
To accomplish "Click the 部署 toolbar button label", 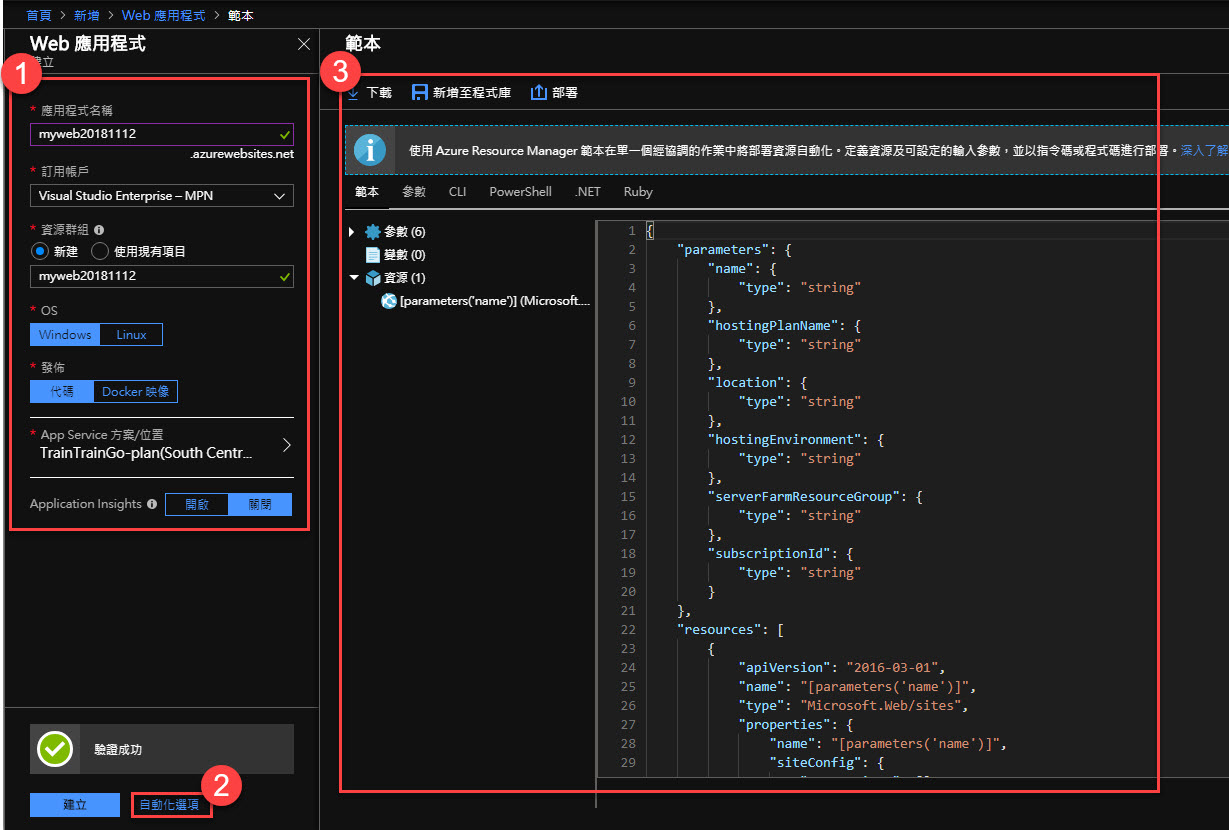I will click(565, 93).
